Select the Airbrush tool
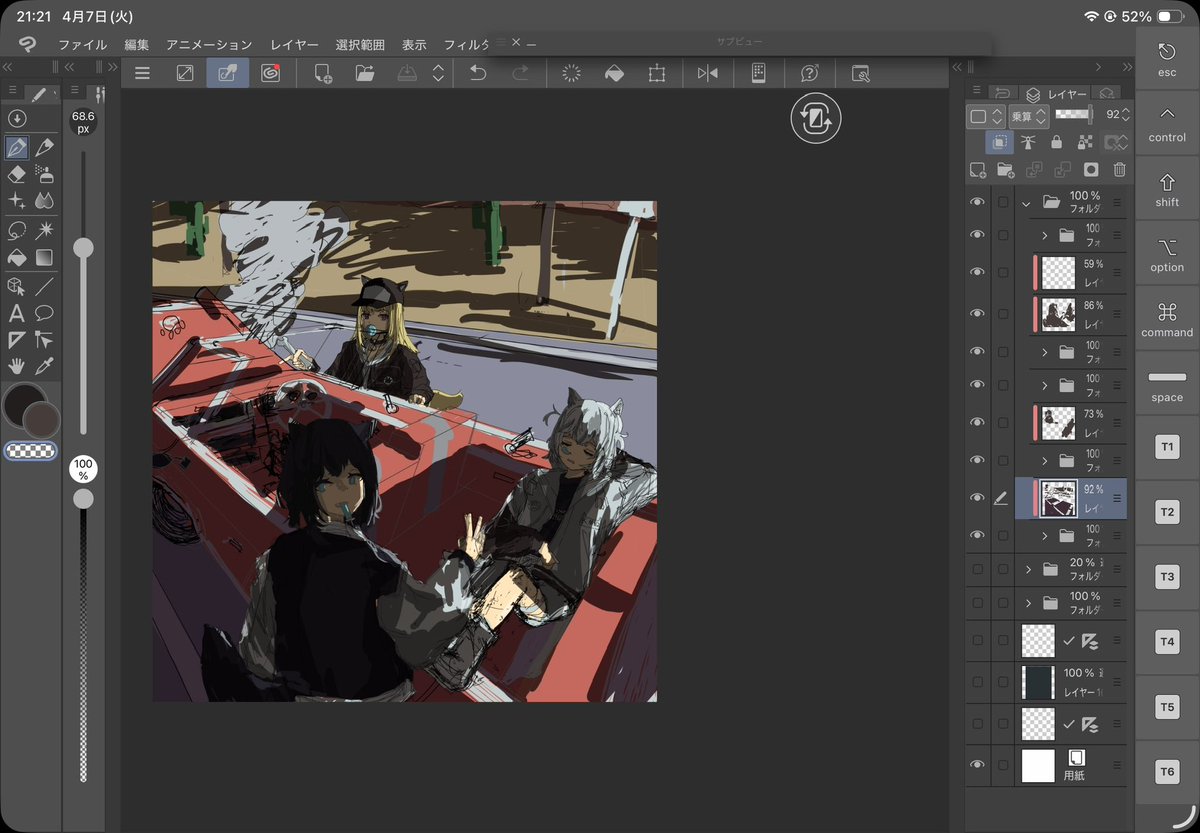 pos(44,174)
